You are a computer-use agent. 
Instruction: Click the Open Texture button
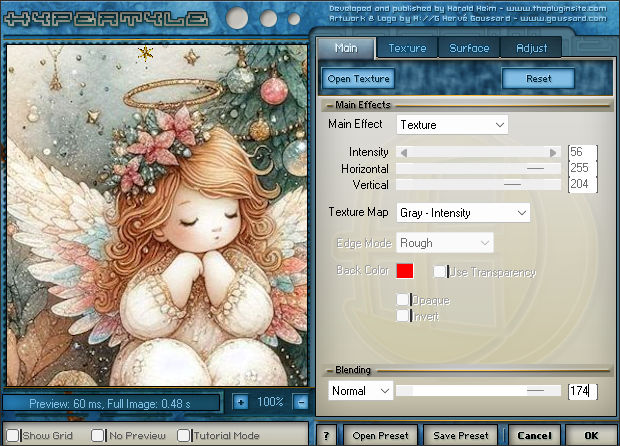(x=358, y=78)
